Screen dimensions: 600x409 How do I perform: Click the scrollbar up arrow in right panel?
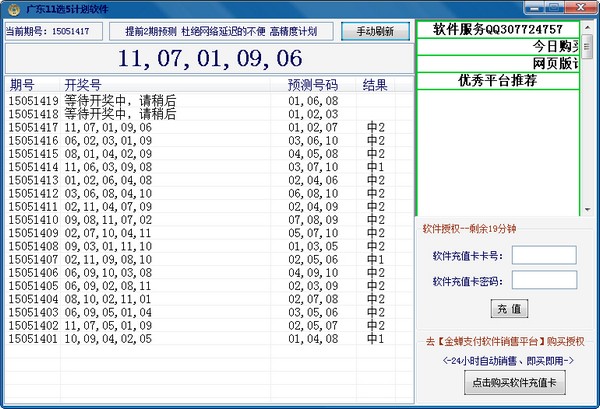click(587, 28)
